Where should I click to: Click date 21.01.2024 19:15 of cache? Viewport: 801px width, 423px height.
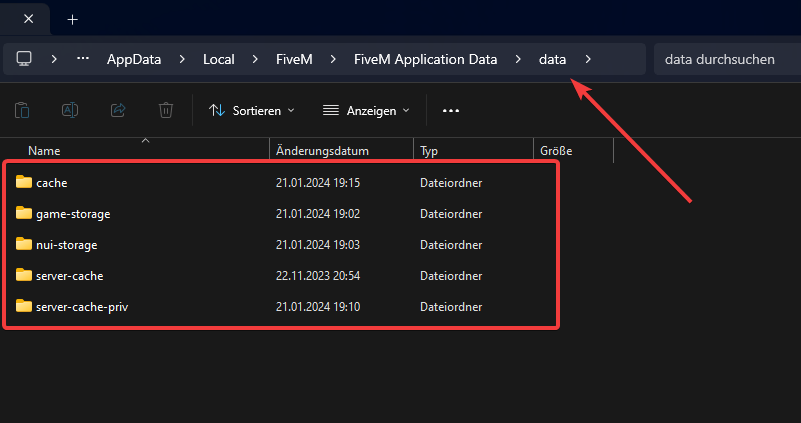pyautogui.click(x=318, y=183)
